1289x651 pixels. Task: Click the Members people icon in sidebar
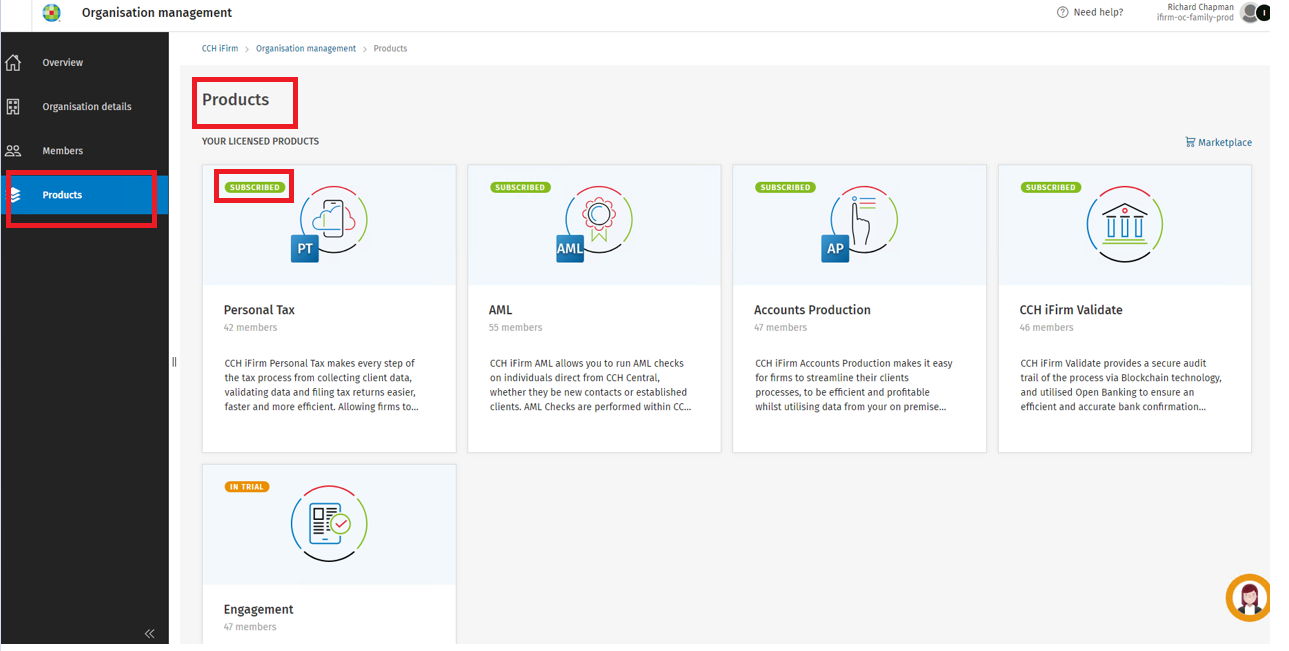(x=13, y=151)
